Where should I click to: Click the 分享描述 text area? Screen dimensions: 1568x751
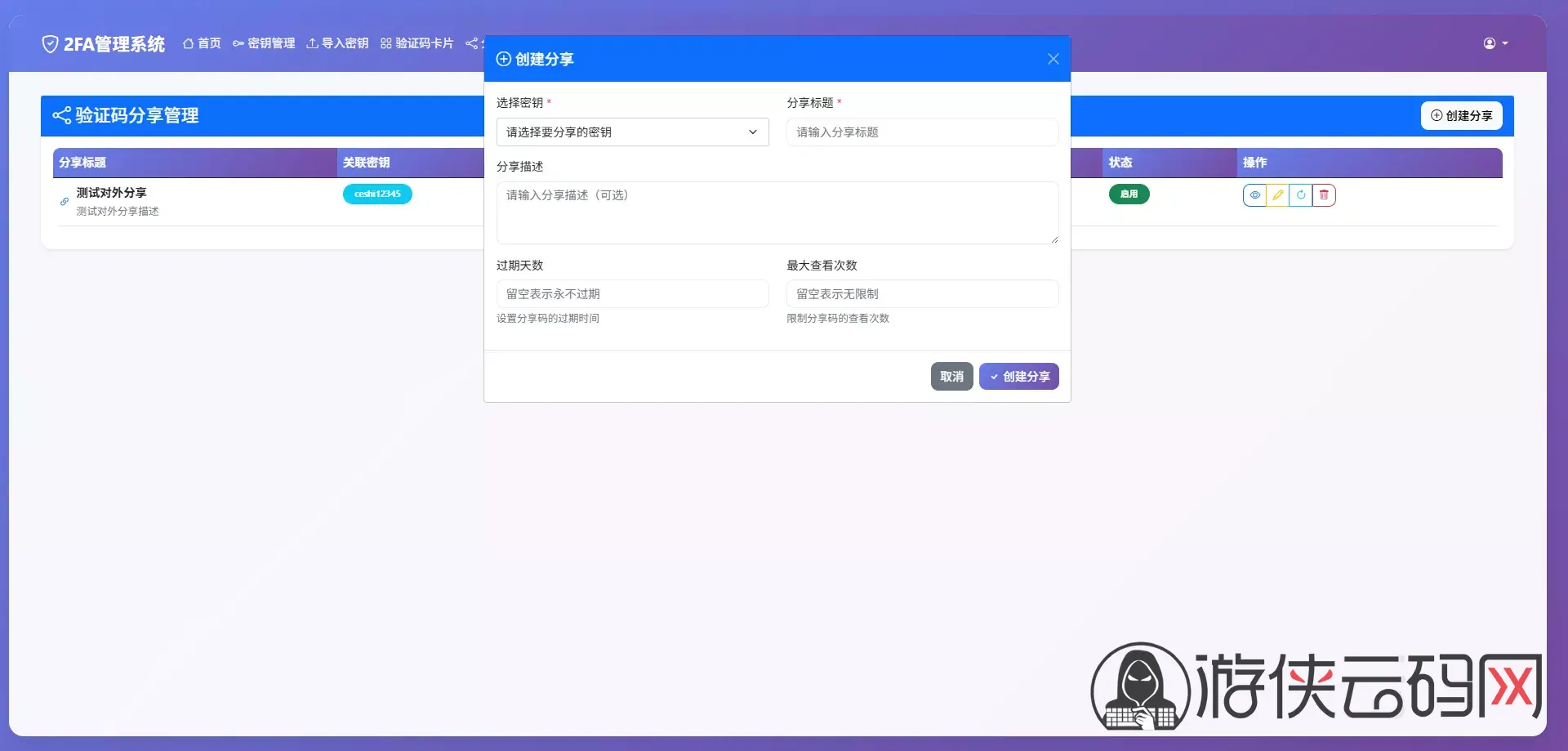click(777, 212)
